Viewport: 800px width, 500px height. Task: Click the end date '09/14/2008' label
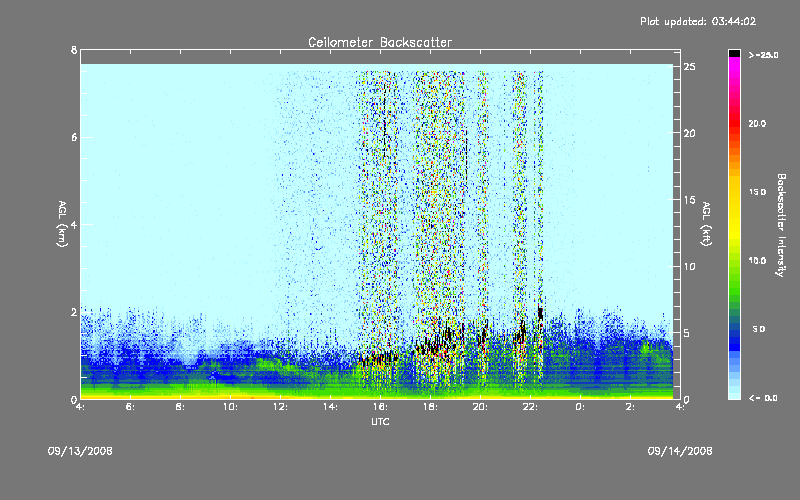pos(680,451)
